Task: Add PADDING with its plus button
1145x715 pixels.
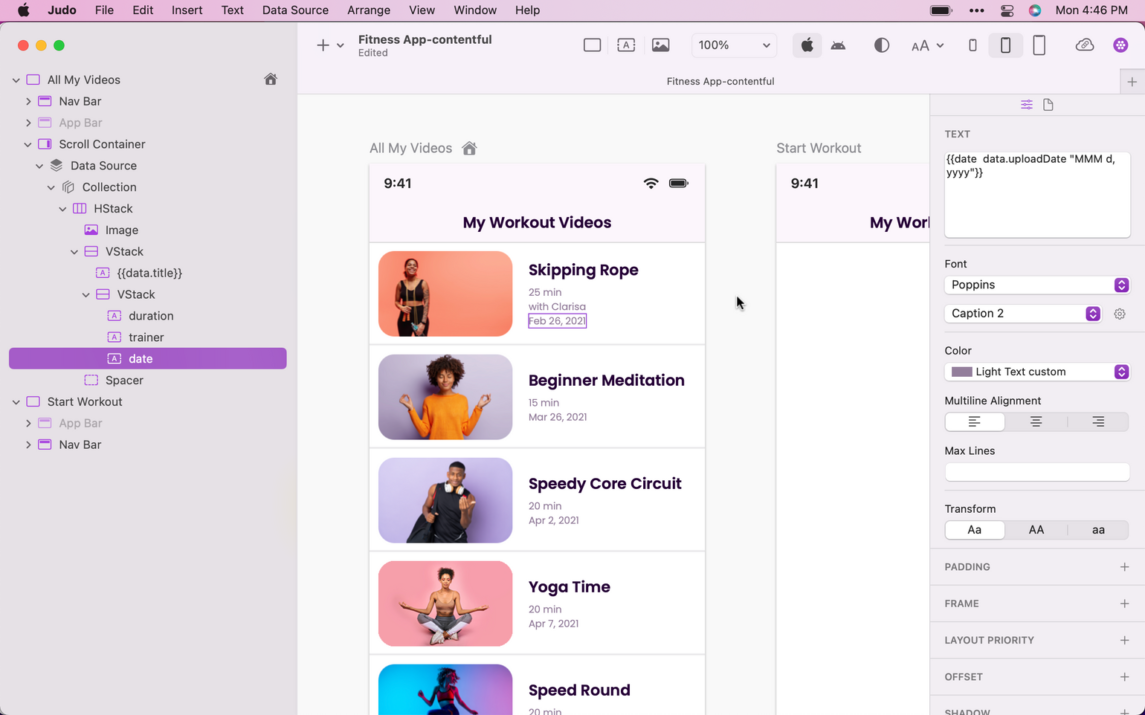Action: click(x=1125, y=567)
